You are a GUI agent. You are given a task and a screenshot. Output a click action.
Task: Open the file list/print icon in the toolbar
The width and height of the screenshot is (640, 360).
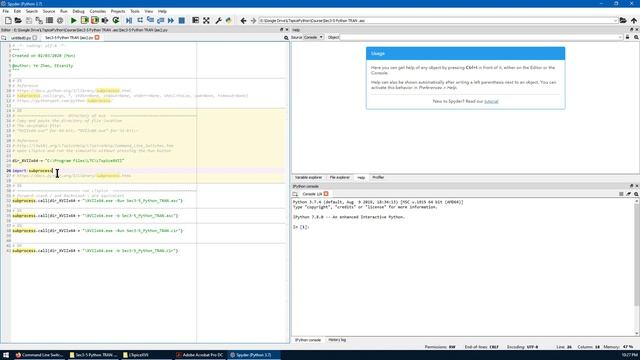pyautogui.click(x=49, y=20)
